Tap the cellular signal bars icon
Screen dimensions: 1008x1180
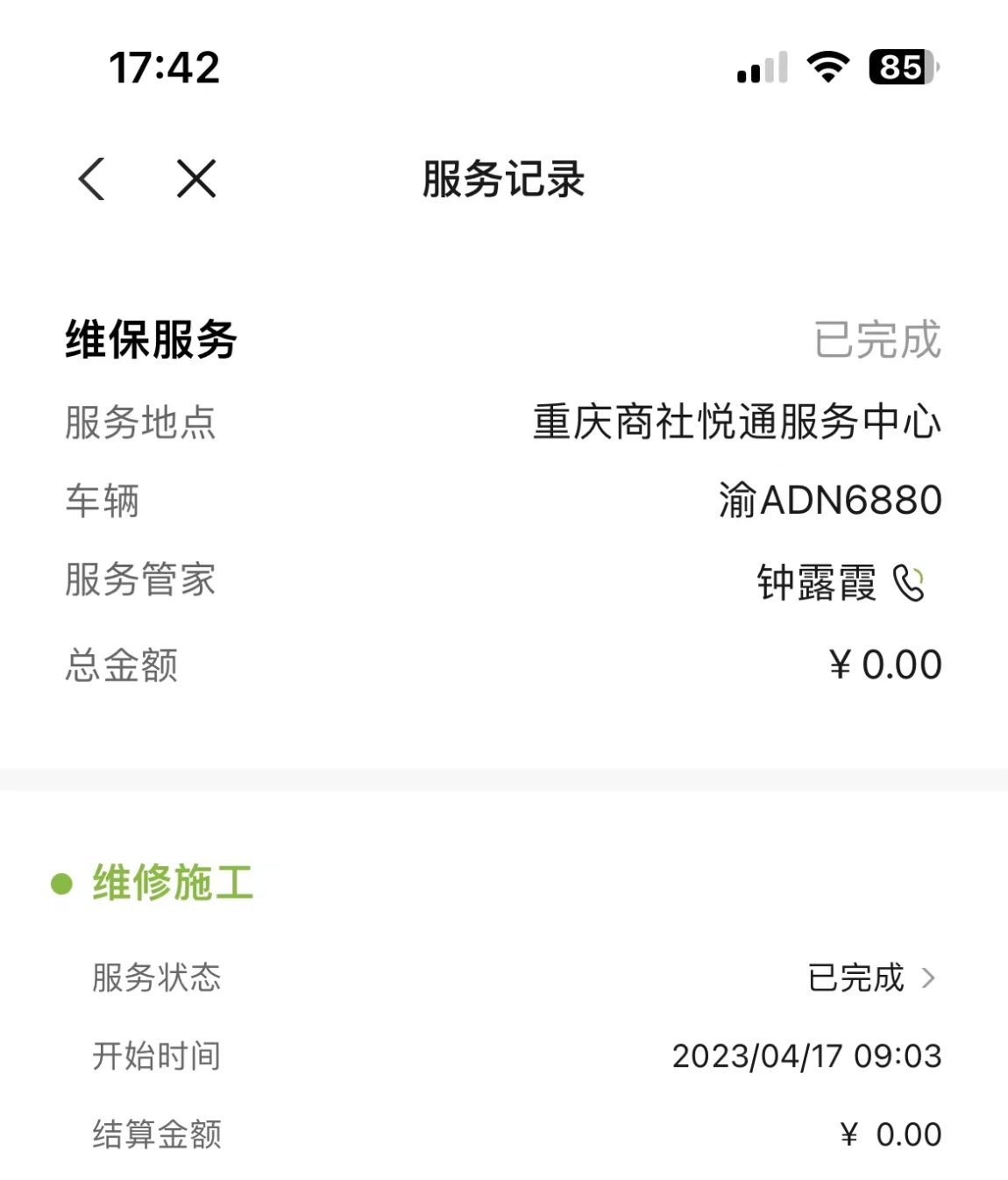click(x=763, y=68)
